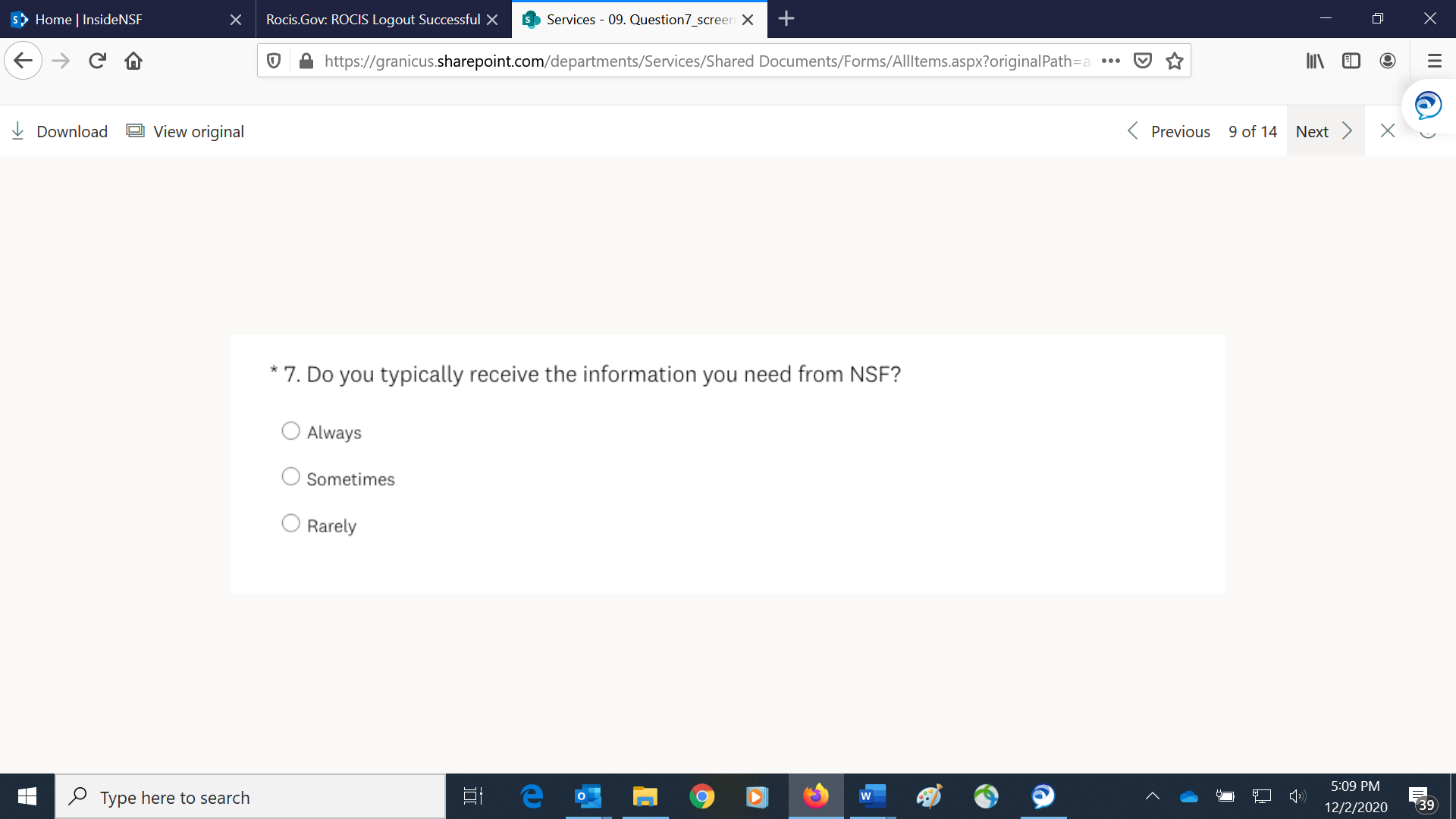Select the Rarely radio option
Screen dimensions: 1456x819
290,523
